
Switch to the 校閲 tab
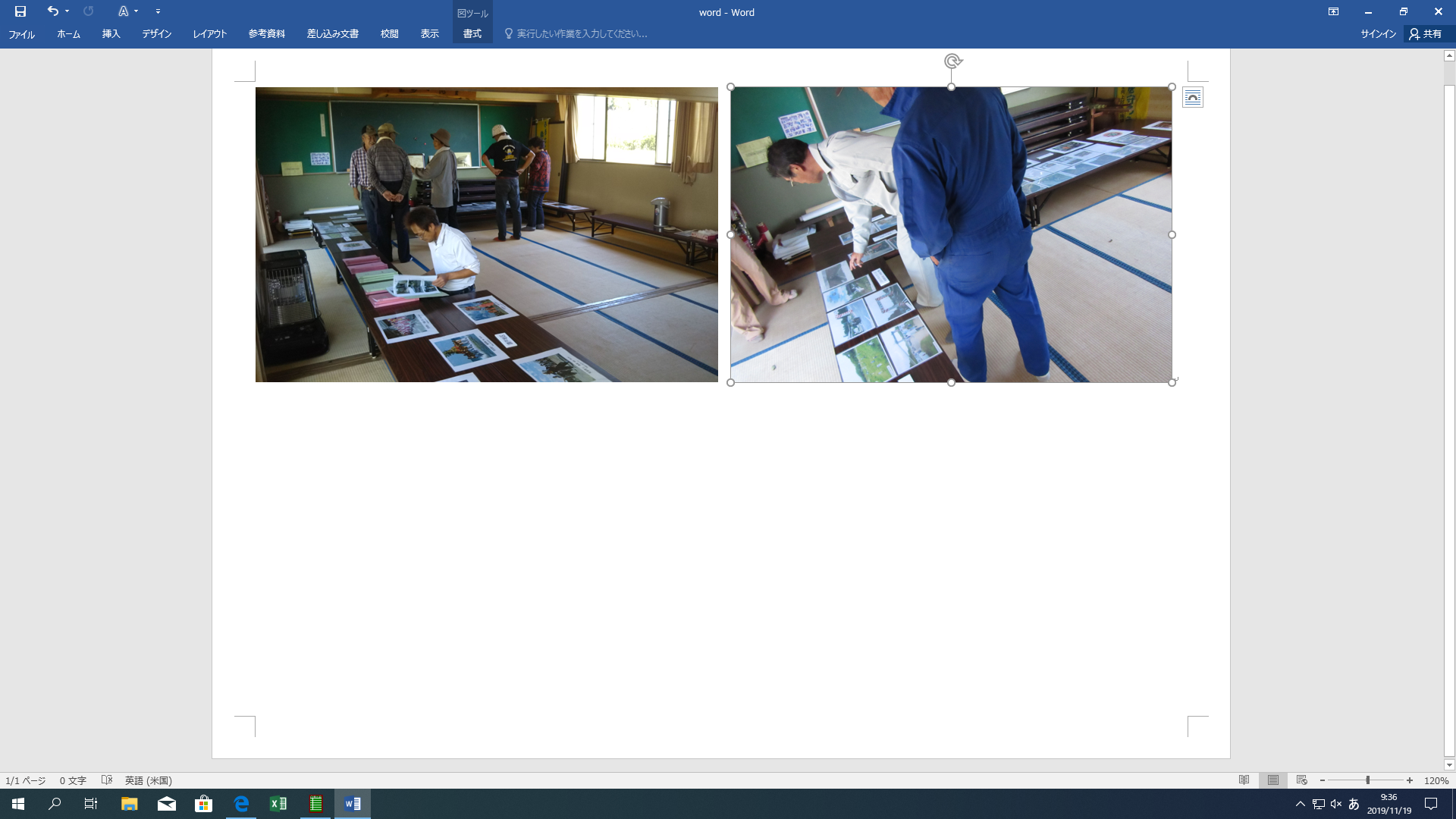(390, 34)
